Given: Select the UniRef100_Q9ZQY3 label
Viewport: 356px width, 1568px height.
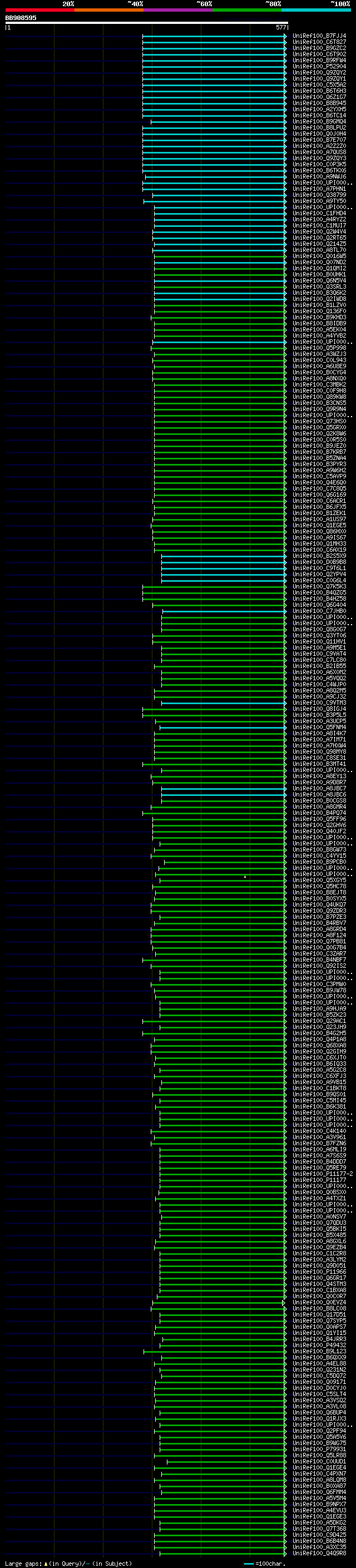Looking at the screenshot, I should [319, 159].
